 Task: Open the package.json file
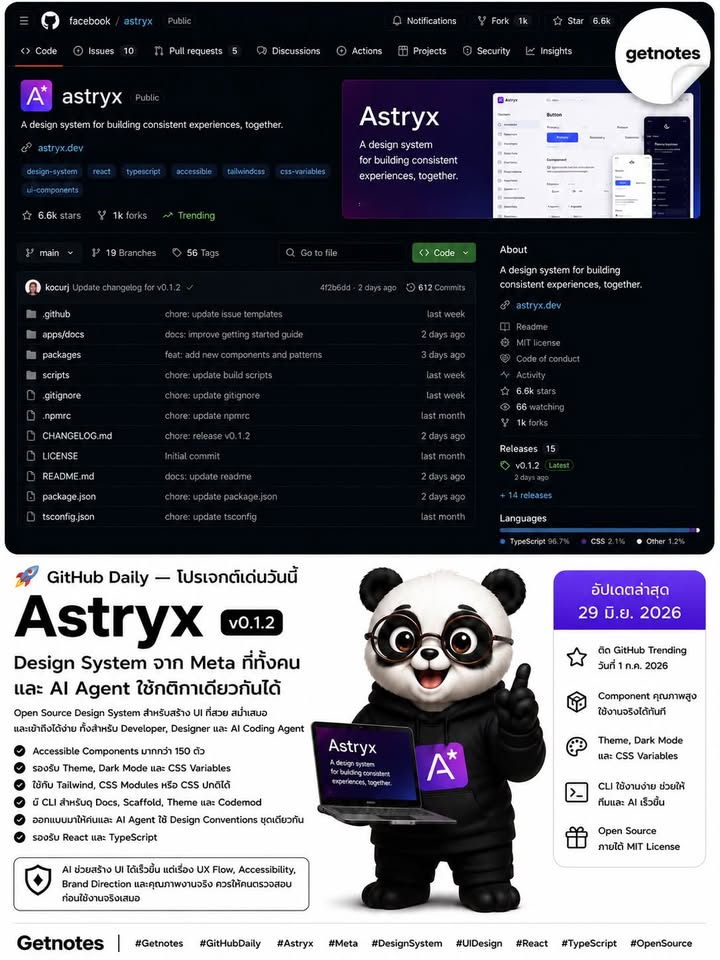click(x=69, y=496)
